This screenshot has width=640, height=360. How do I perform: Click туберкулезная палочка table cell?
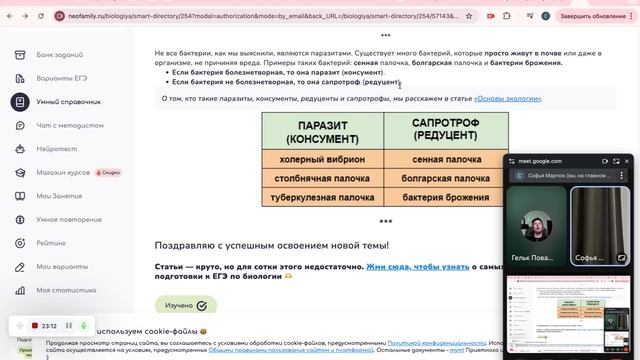coord(322,198)
